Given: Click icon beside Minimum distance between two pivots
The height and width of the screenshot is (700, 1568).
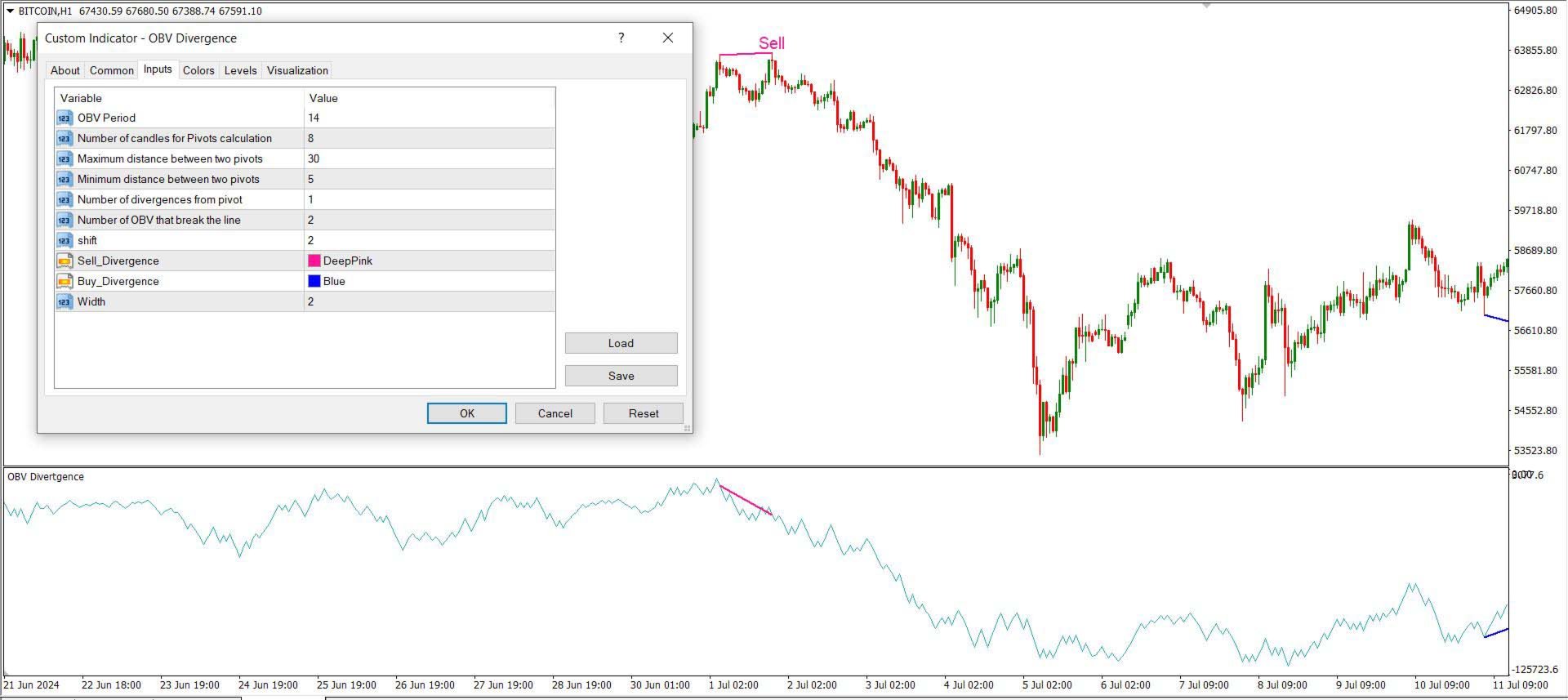Looking at the screenshot, I should 65,179.
